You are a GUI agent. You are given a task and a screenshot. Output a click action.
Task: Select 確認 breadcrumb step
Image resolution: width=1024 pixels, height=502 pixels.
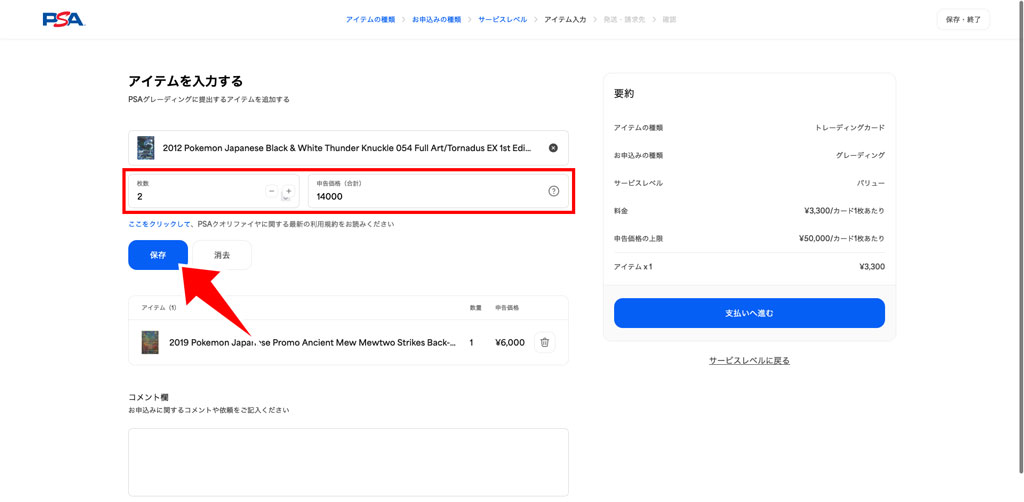click(669, 20)
